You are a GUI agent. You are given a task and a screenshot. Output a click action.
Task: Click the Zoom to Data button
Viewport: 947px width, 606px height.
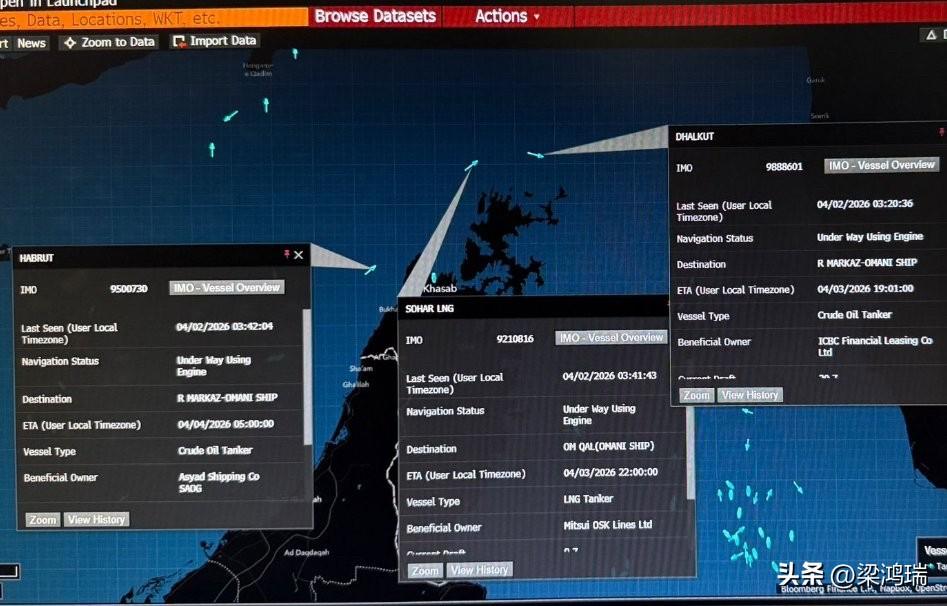(x=111, y=42)
